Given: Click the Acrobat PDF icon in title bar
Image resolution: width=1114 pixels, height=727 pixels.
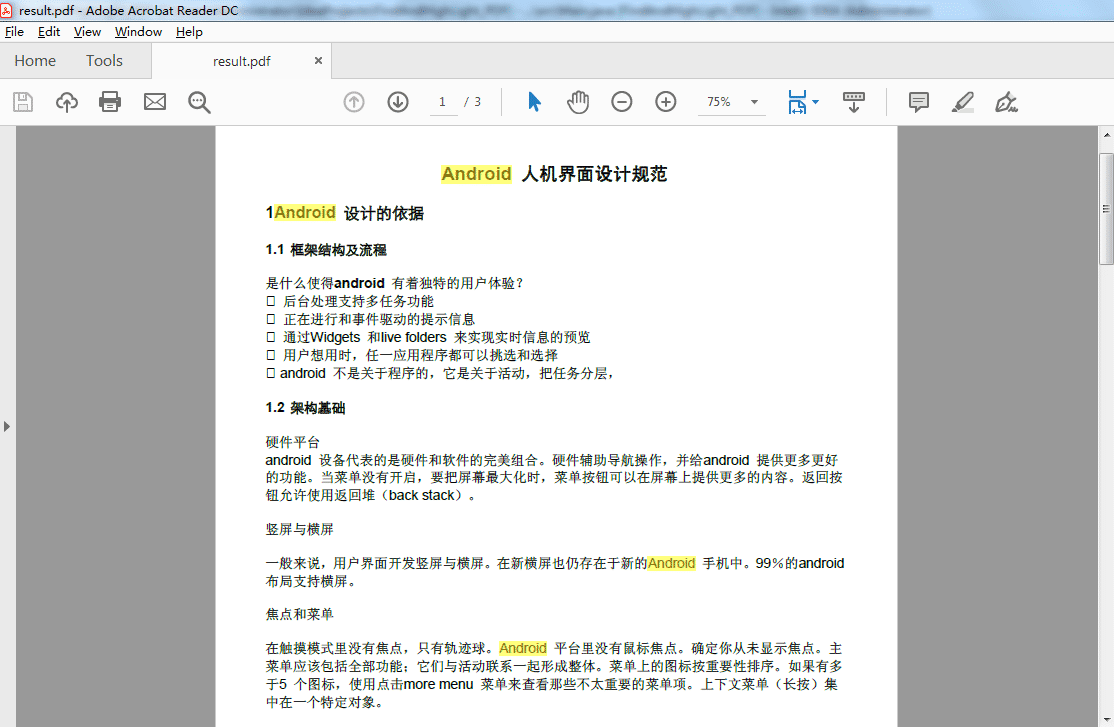Looking at the screenshot, I should point(6,11).
